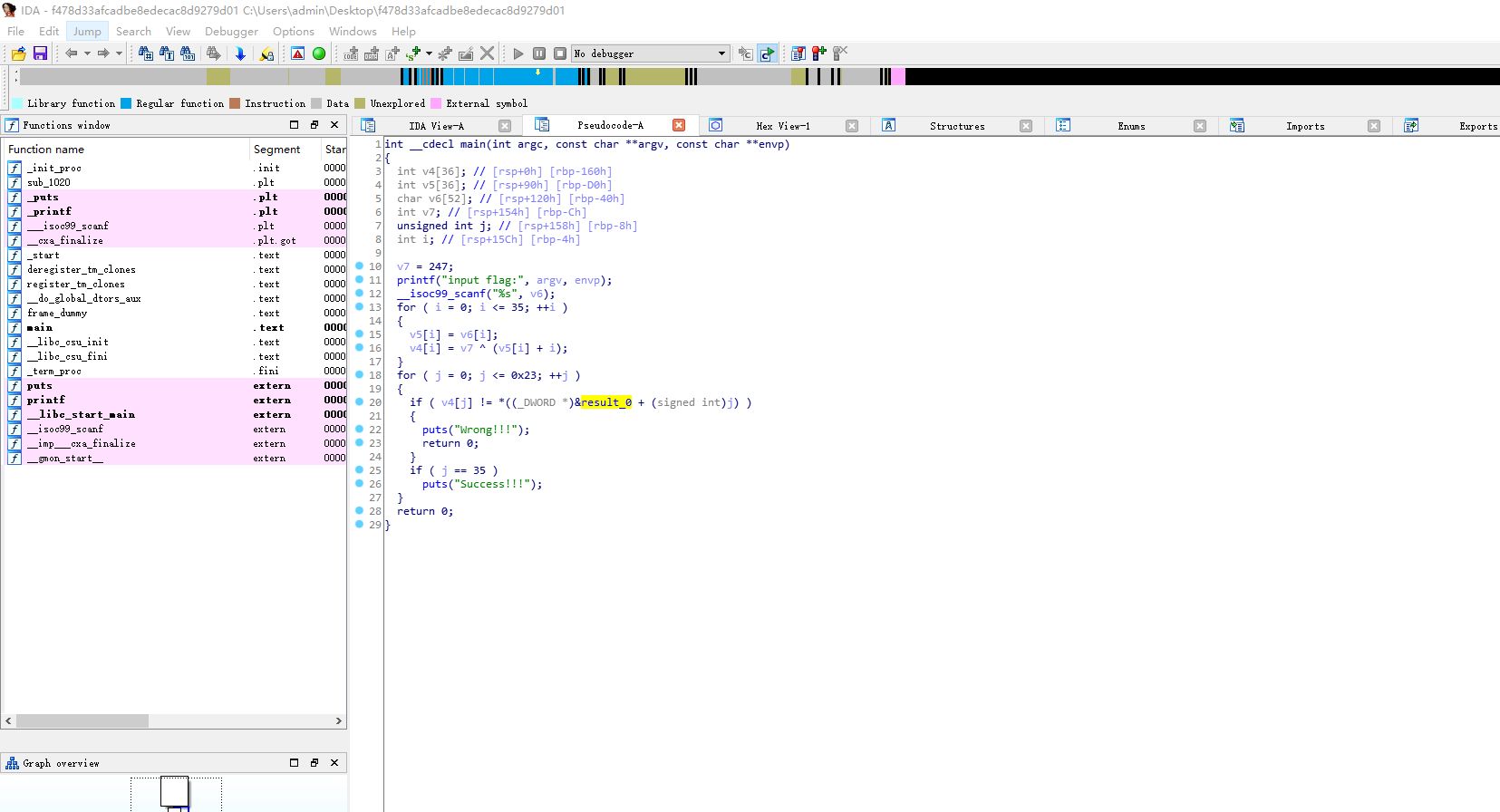Image resolution: width=1500 pixels, height=812 pixels.
Task: Click the search text binoculars icon
Action: click(x=167, y=53)
